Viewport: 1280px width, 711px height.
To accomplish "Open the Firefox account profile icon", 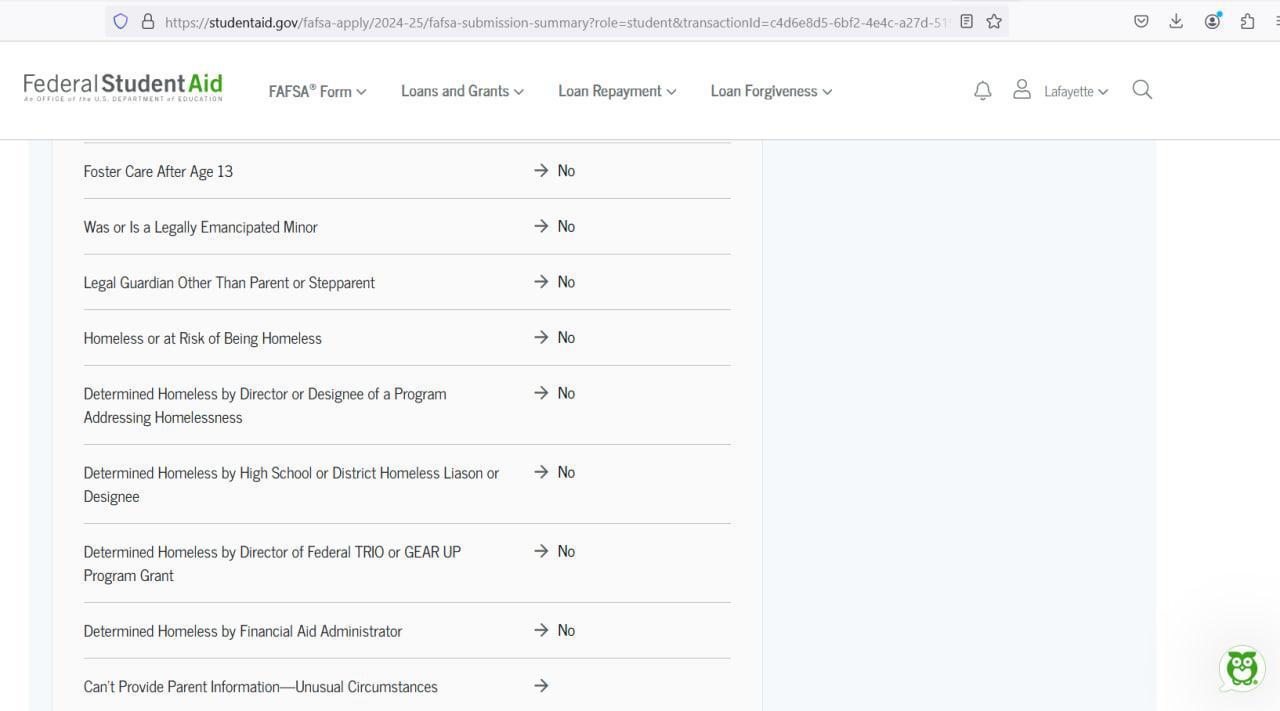I will [x=1212, y=21].
